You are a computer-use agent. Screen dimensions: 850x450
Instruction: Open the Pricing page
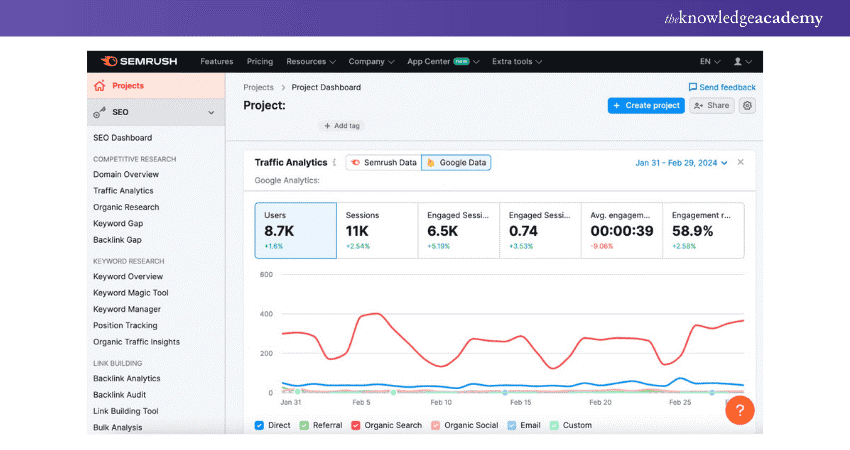(x=260, y=61)
